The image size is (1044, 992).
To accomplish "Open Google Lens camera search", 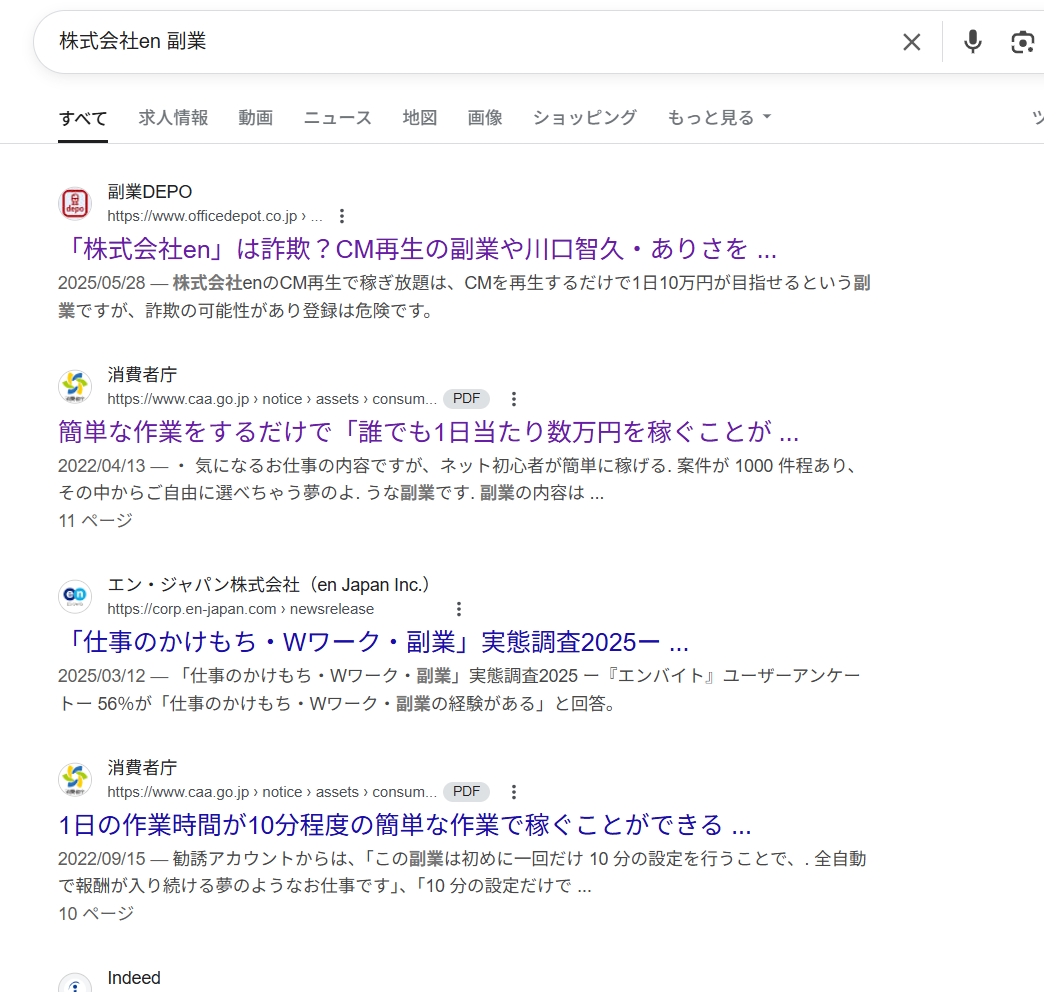I will tap(1022, 42).
